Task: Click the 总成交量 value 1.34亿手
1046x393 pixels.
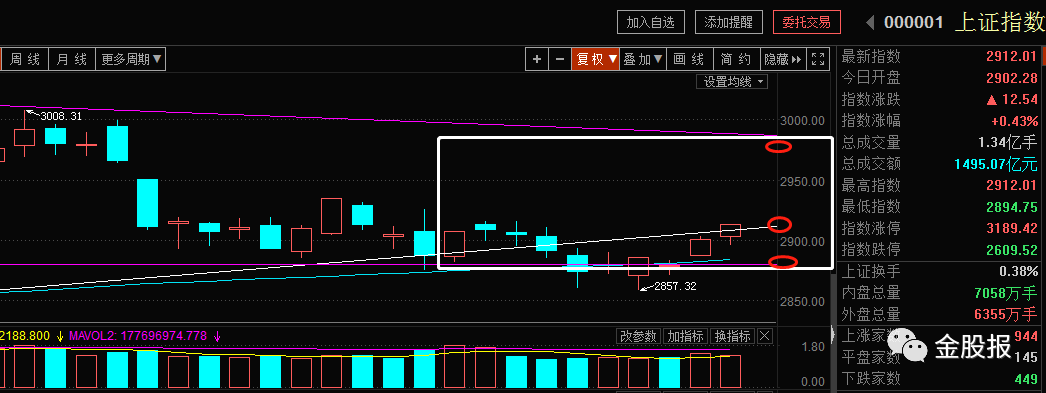Action: click(1009, 142)
